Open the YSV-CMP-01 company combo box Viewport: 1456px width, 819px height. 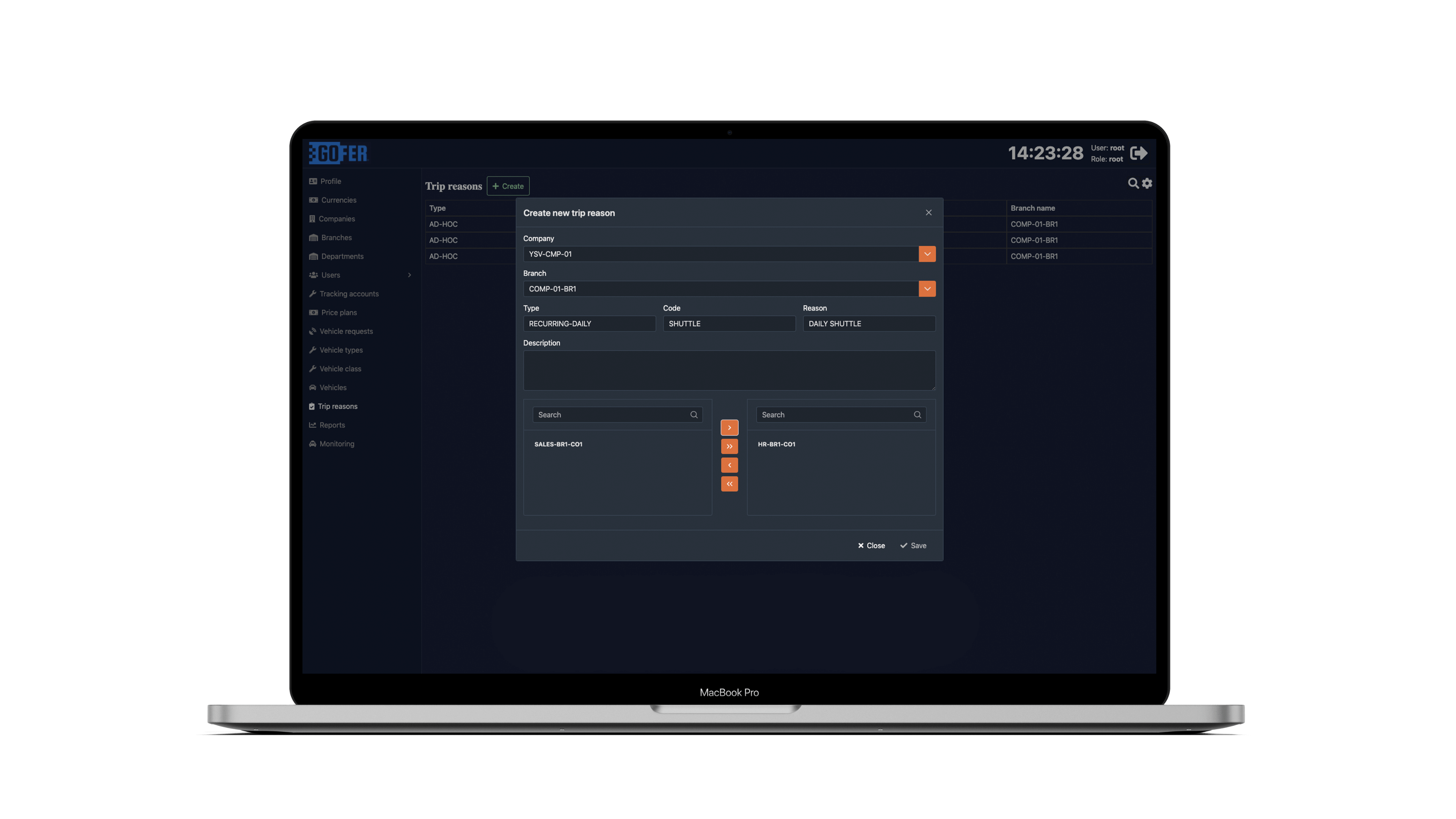point(729,254)
